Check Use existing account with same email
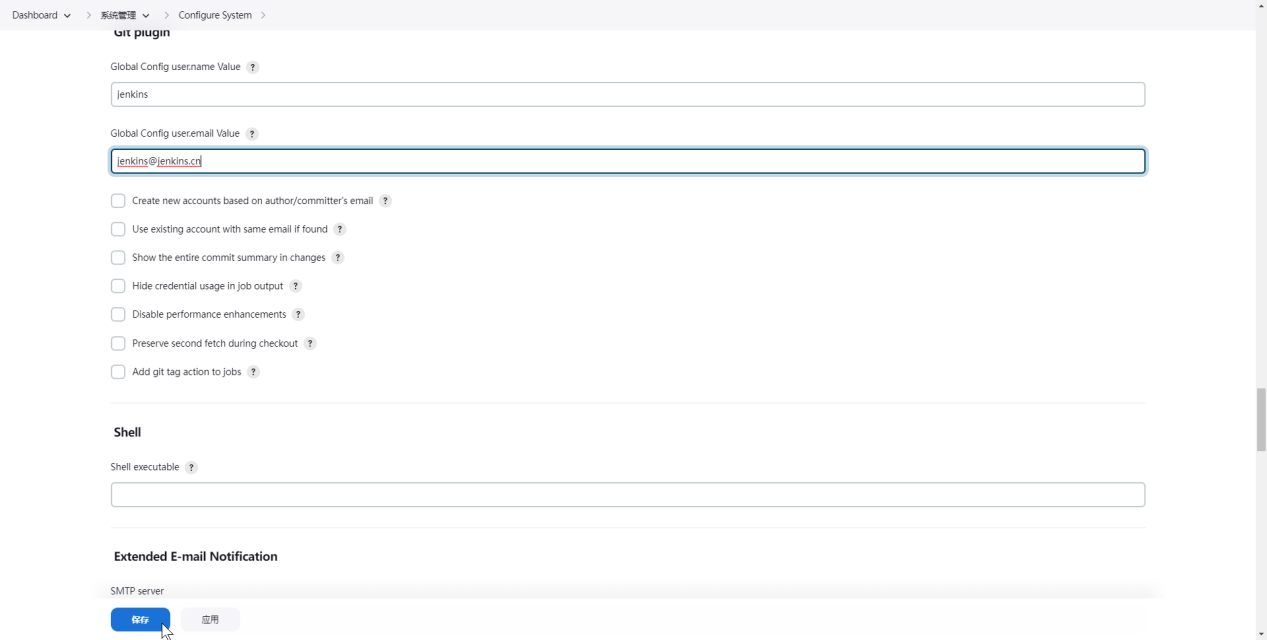 118,229
